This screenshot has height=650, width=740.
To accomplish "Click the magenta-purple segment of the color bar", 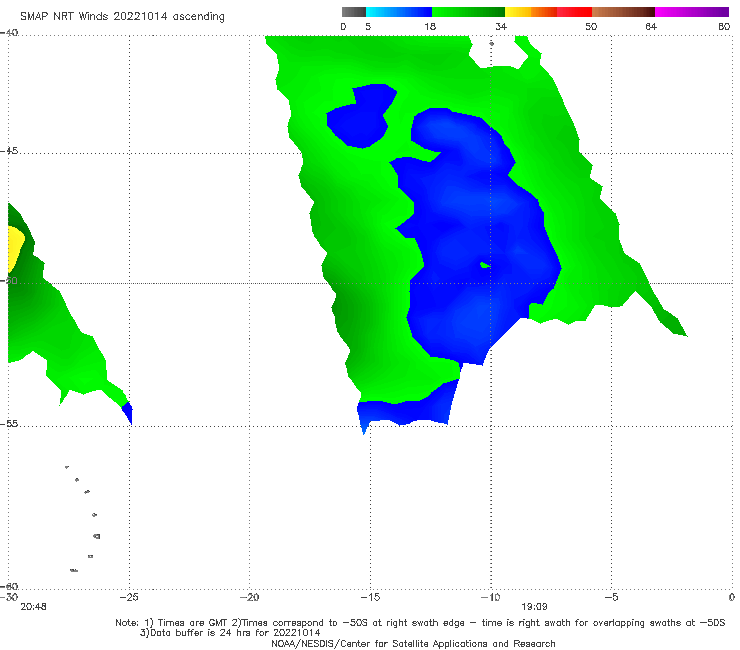I will [692, 12].
